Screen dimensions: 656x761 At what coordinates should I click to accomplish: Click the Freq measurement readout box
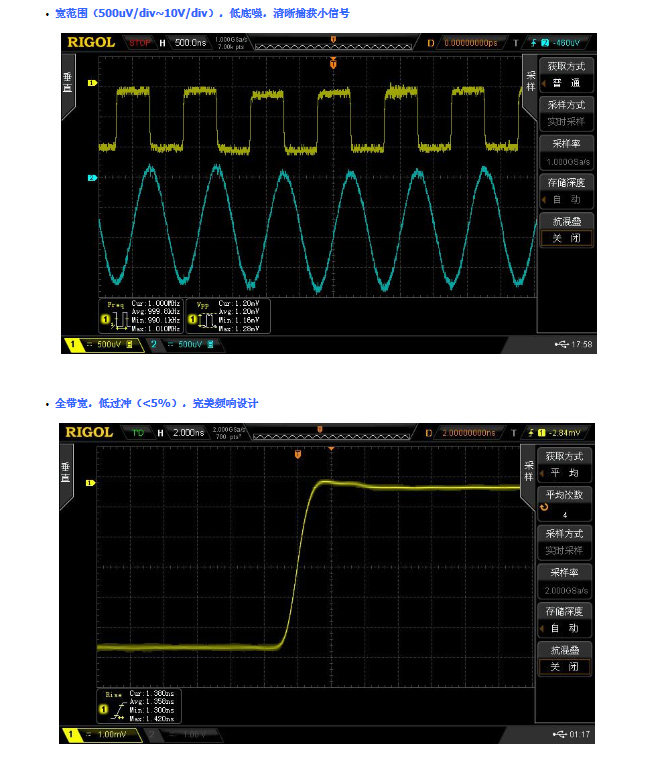[x=141, y=314]
